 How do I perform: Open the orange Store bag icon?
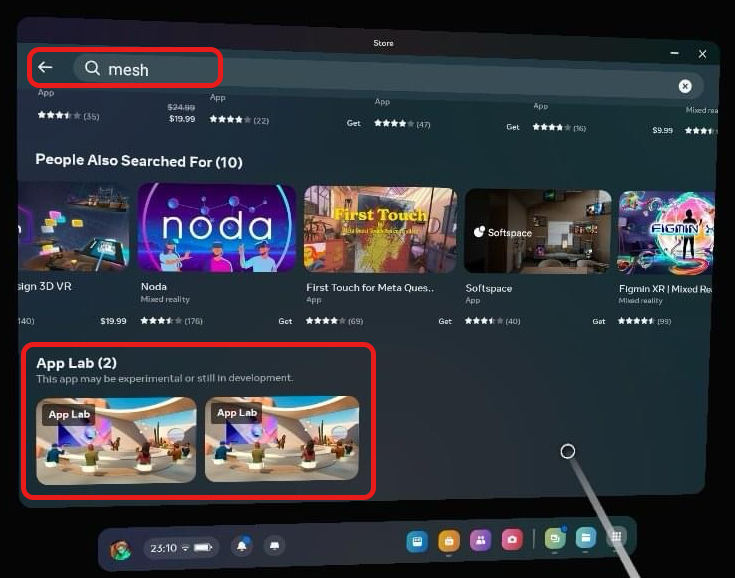tap(449, 541)
